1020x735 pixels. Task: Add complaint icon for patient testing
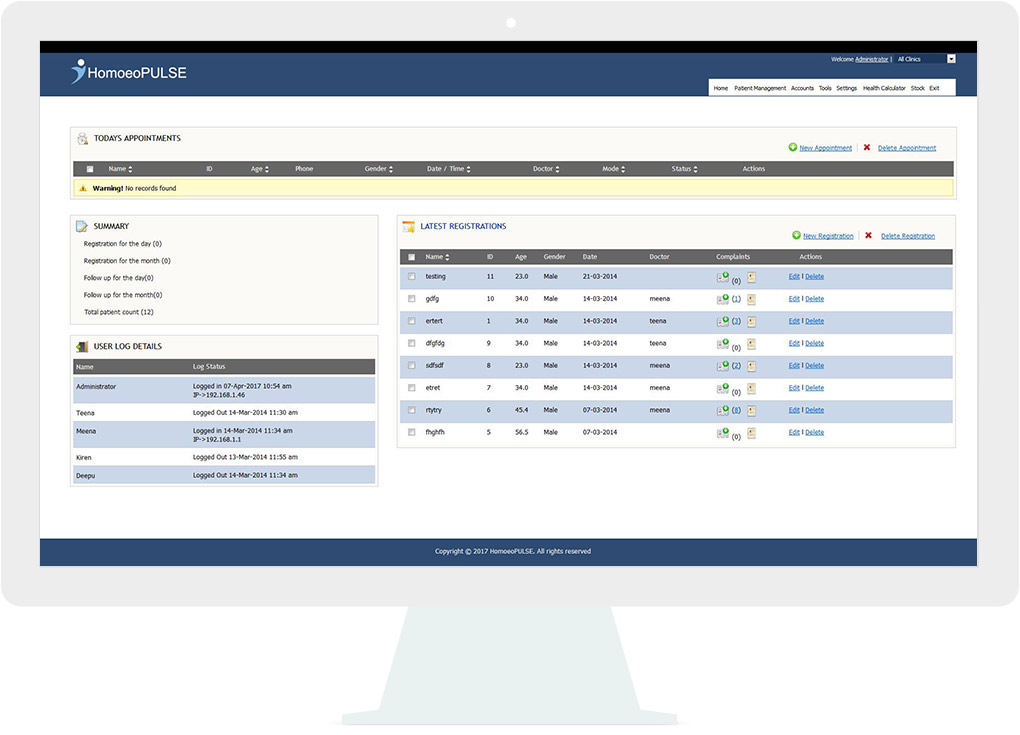(723, 277)
